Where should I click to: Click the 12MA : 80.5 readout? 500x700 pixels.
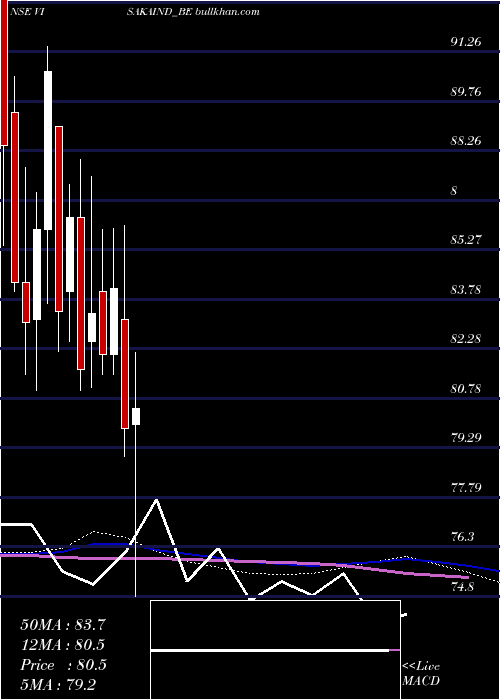[63, 645]
